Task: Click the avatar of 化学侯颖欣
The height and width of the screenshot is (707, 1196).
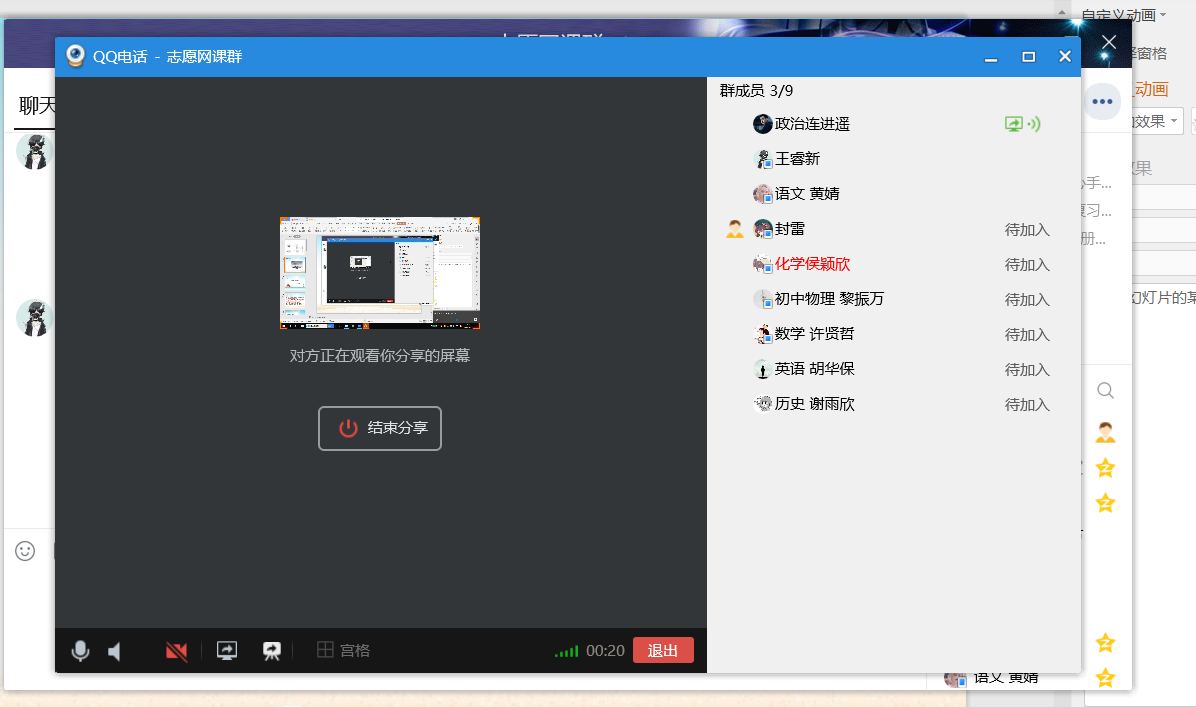Action: point(763,264)
